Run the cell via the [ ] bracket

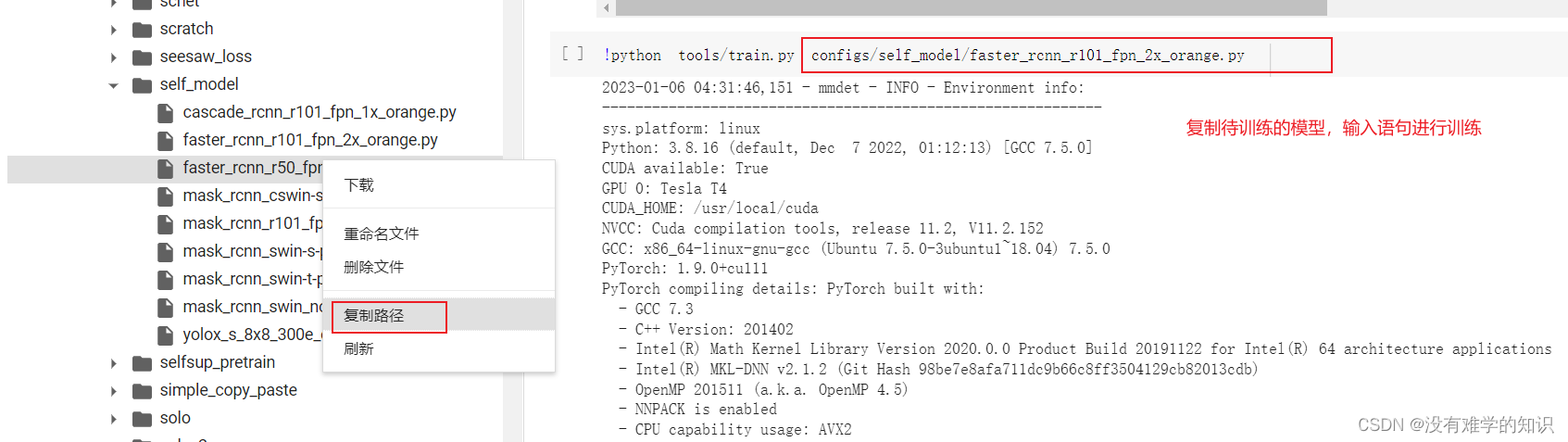572,54
